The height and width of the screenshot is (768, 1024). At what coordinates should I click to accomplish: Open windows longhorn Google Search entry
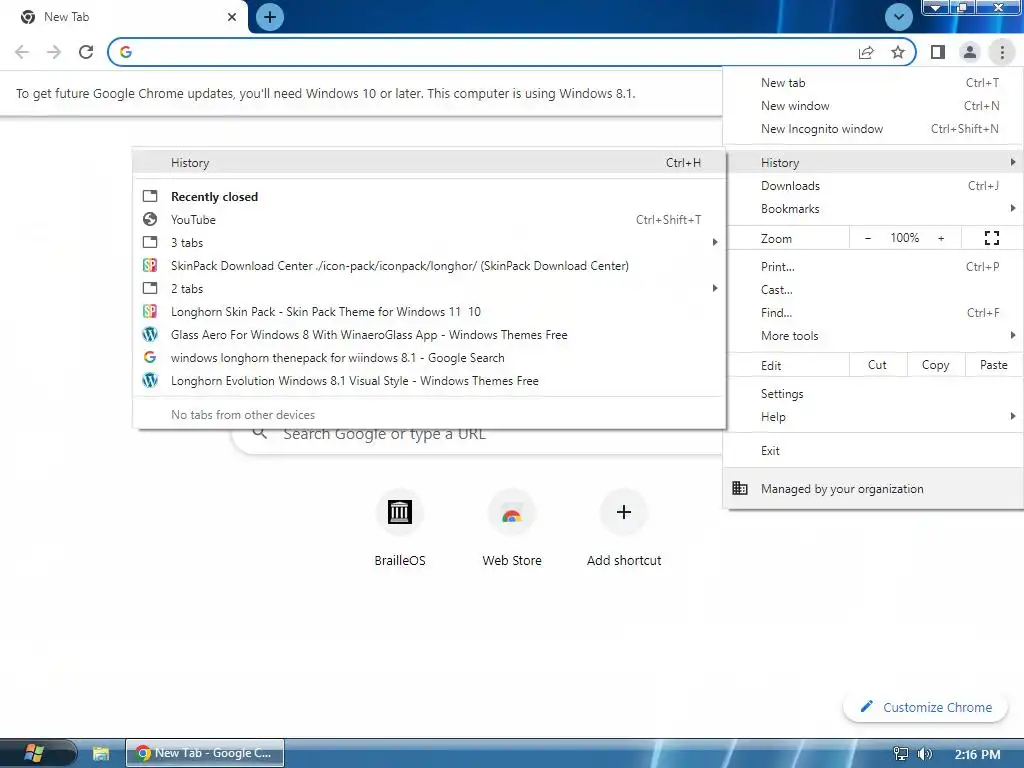429,358
